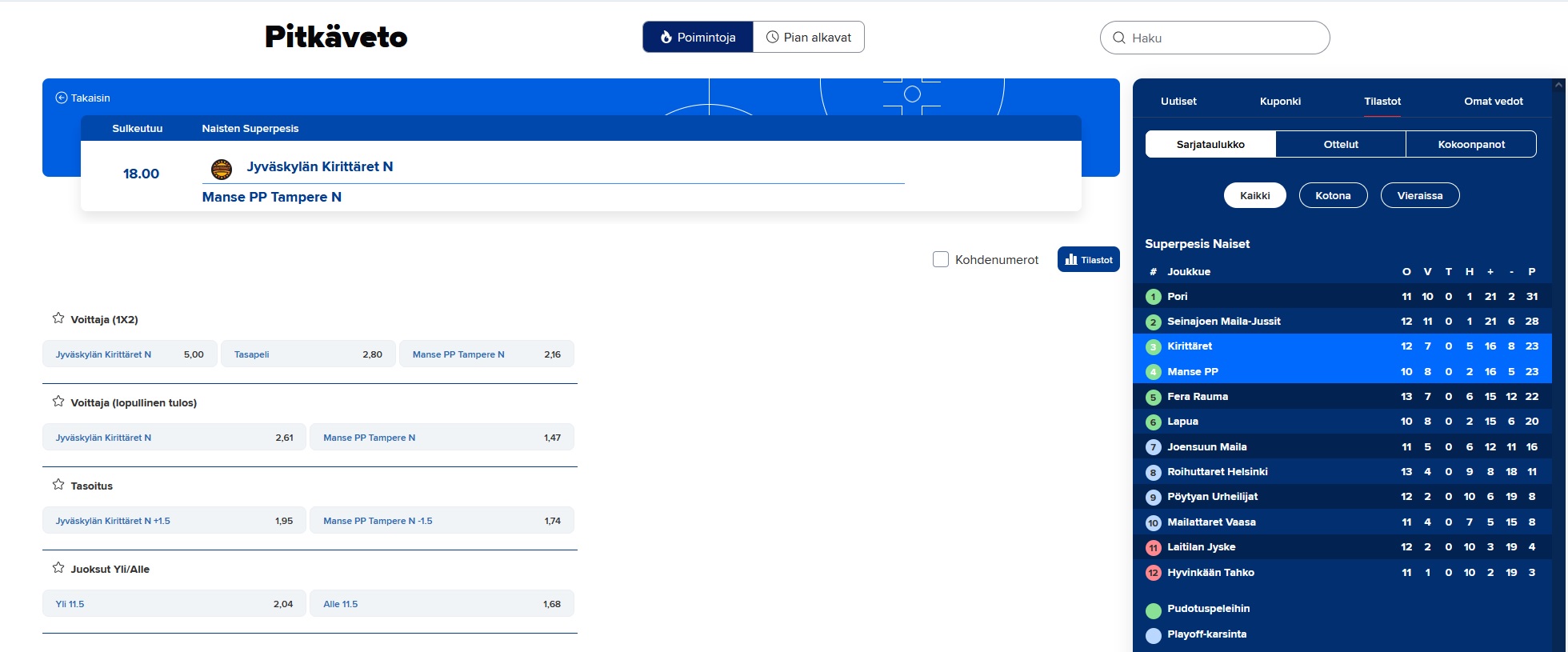Click the Pori team name in standings
Viewport: 1568px width, 652px height.
coord(1177,296)
